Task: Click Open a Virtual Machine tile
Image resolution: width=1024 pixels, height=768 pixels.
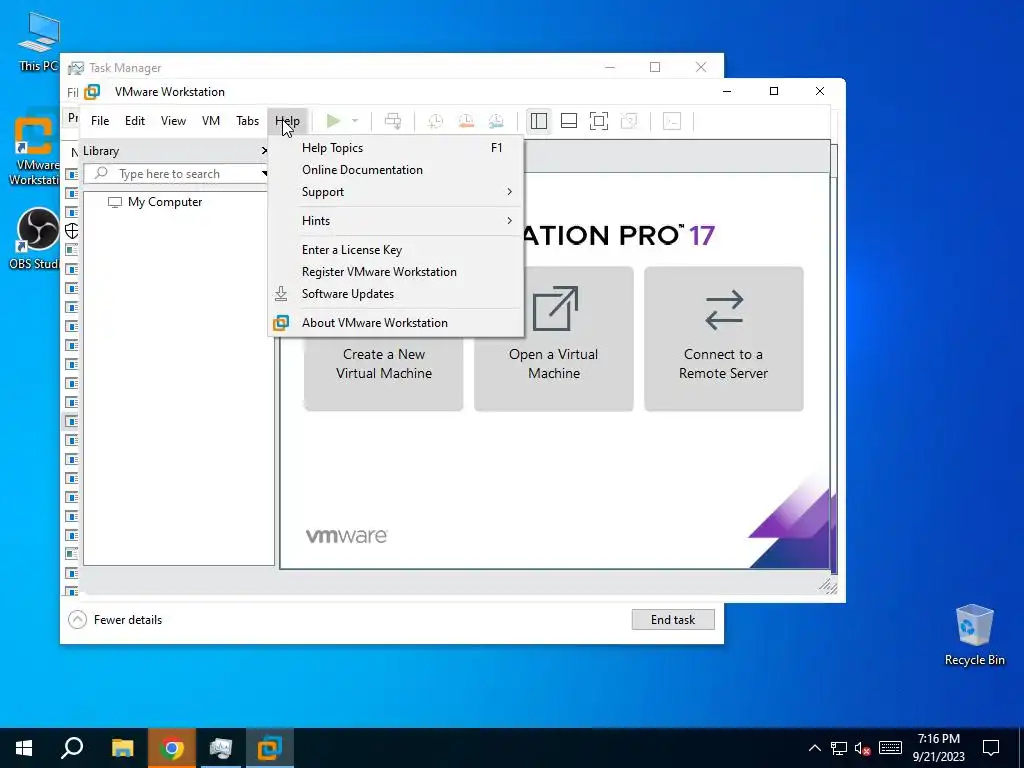Action: (x=554, y=339)
